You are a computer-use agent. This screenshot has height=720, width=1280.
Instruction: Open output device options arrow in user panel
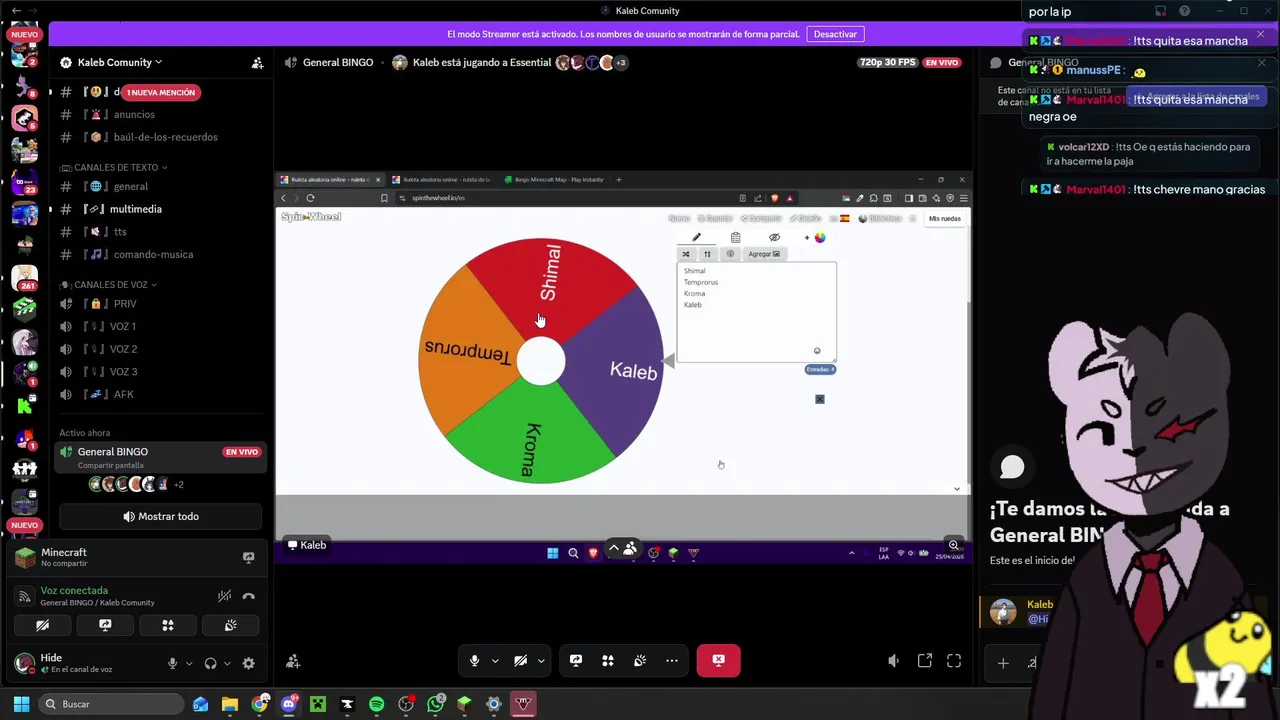coord(227,663)
